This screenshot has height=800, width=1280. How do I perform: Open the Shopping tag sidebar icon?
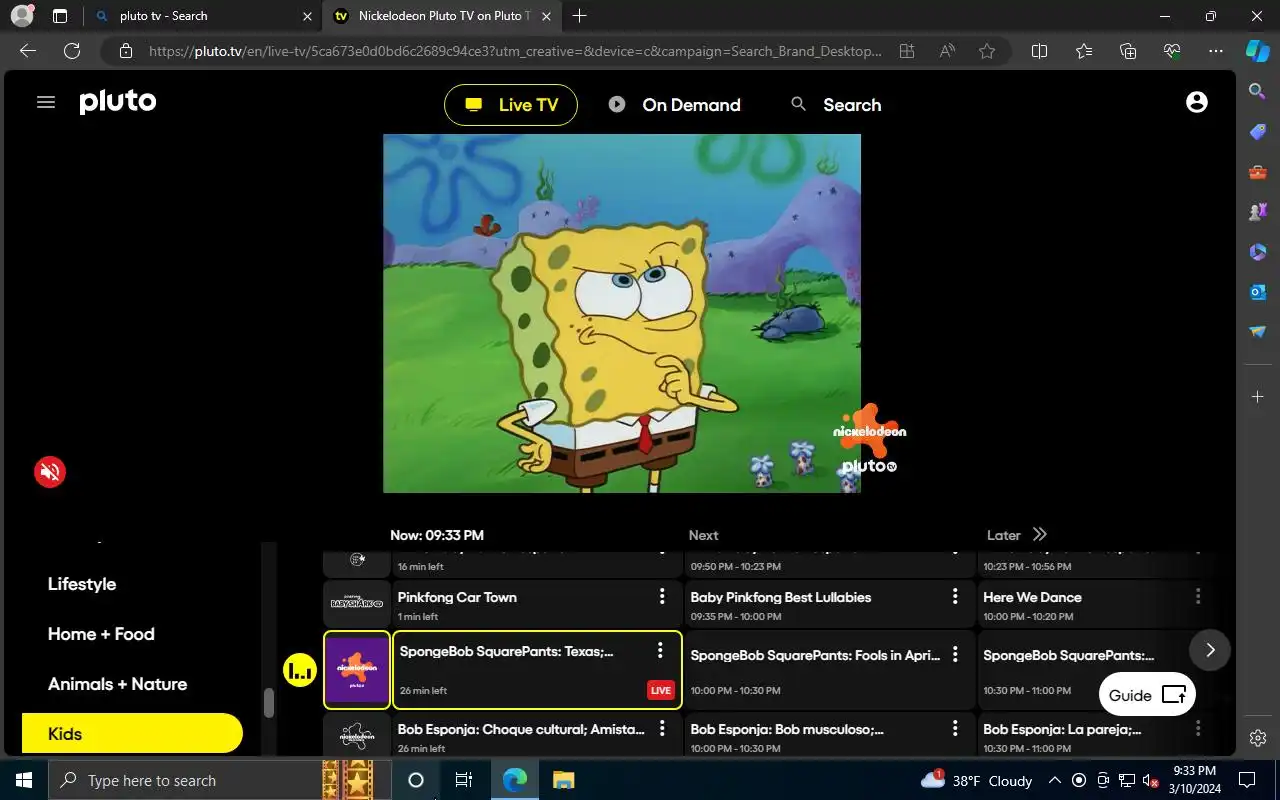(x=1258, y=132)
